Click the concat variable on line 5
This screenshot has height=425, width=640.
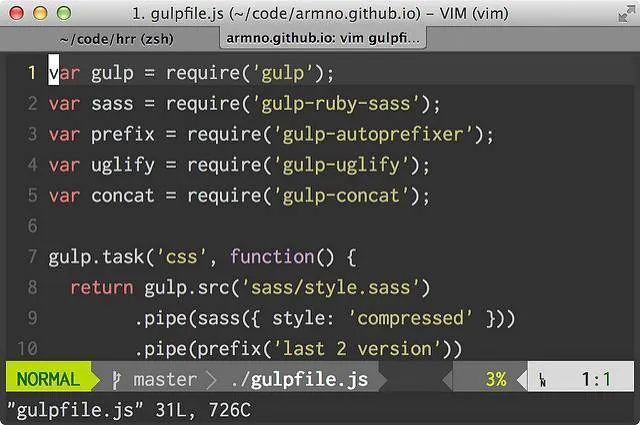[123, 196]
